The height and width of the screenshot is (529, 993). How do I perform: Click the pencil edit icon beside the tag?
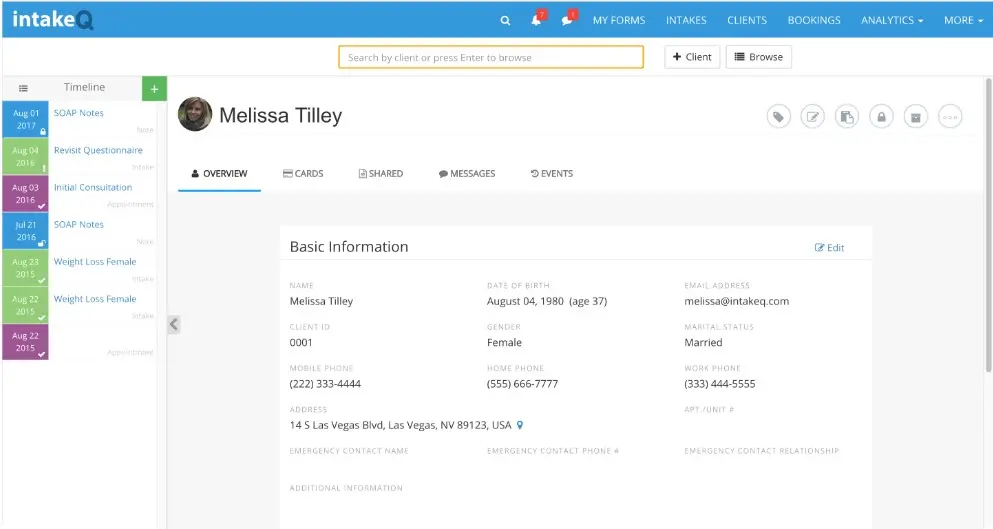[x=813, y=117]
